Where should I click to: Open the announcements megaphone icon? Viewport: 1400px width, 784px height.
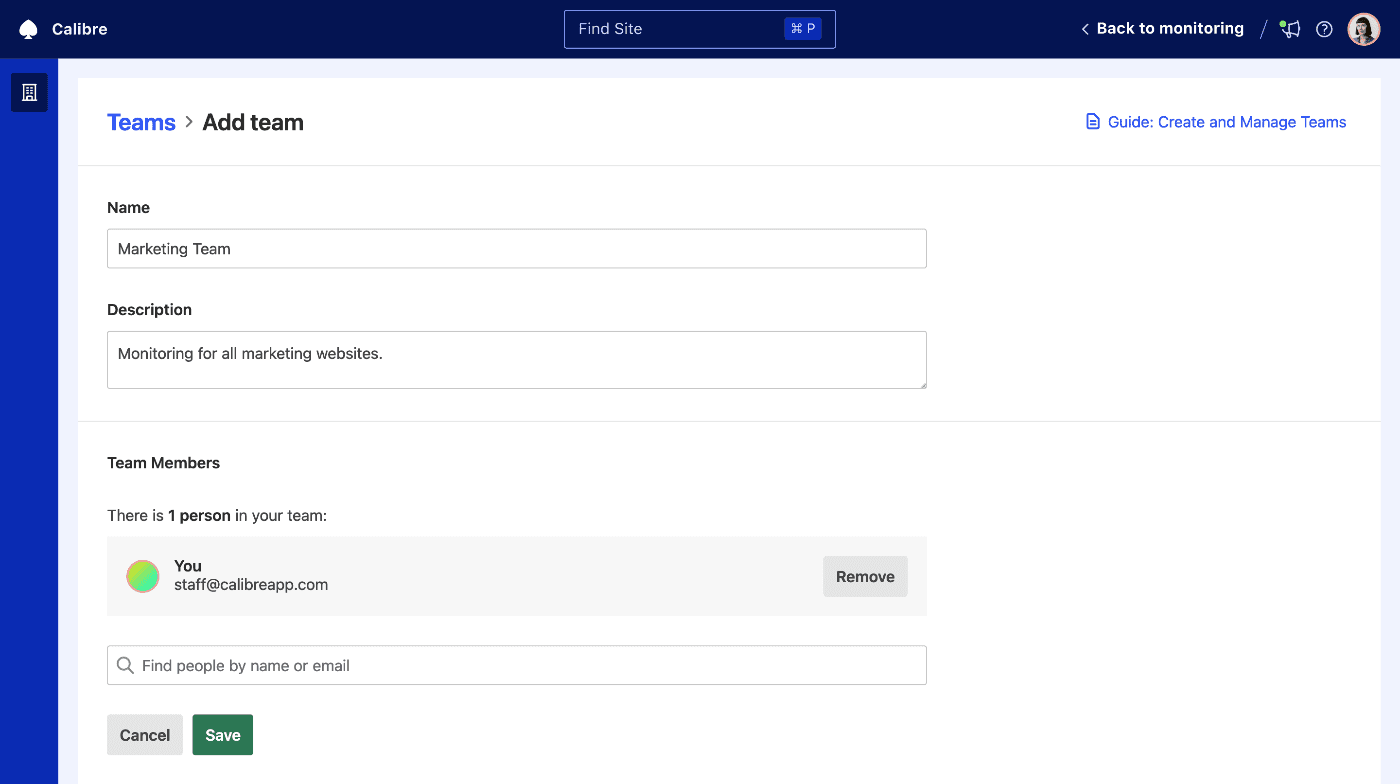click(1289, 29)
